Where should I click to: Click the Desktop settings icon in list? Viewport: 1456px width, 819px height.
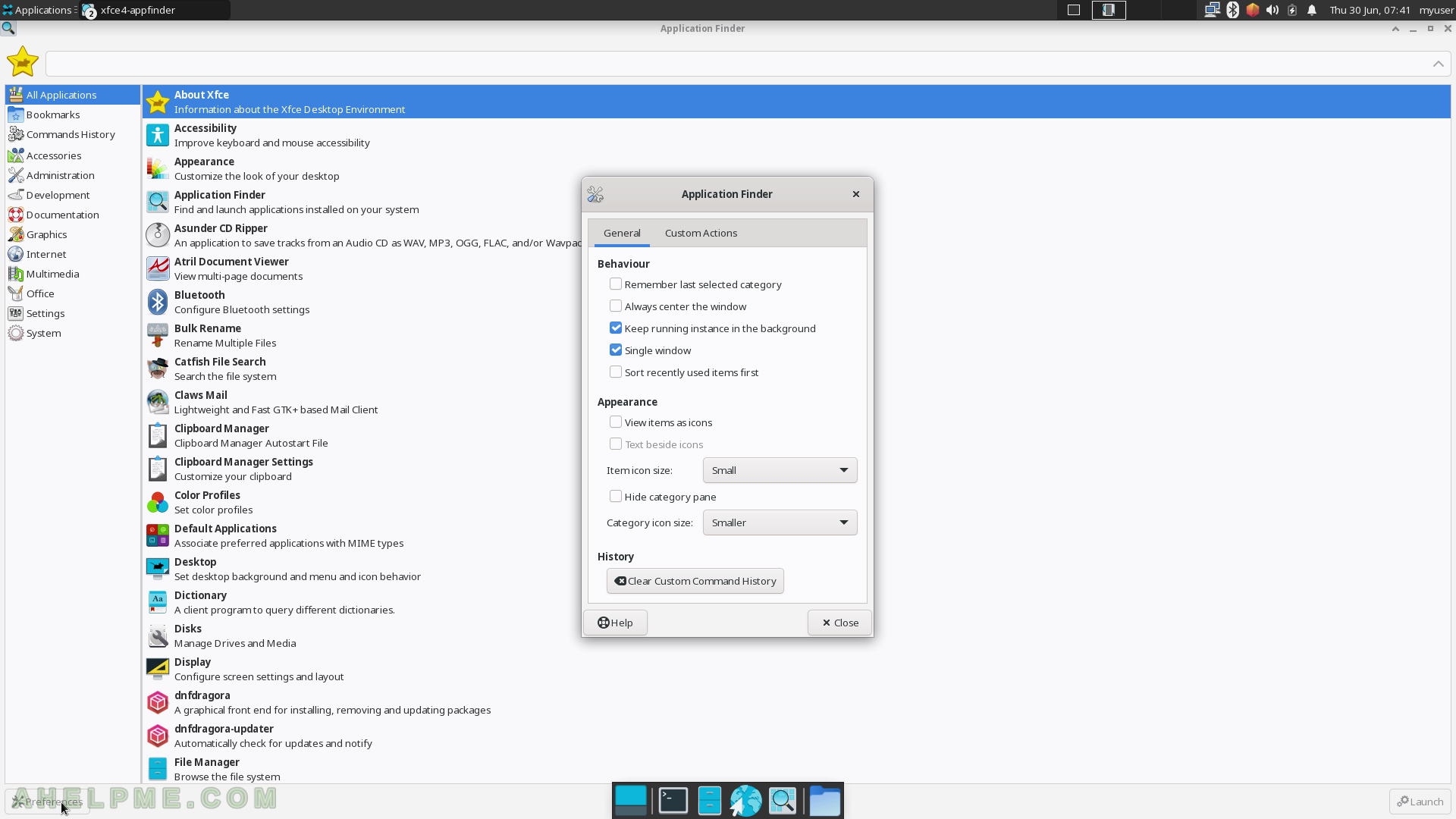(x=158, y=569)
